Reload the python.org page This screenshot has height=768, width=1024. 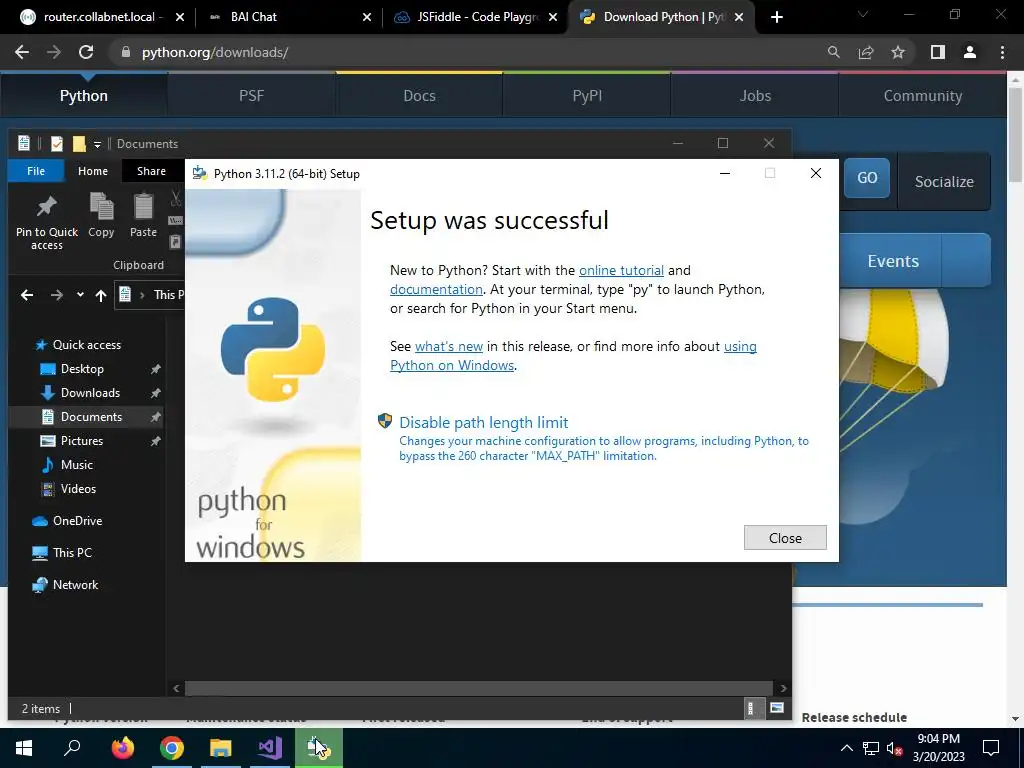tap(86, 52)
